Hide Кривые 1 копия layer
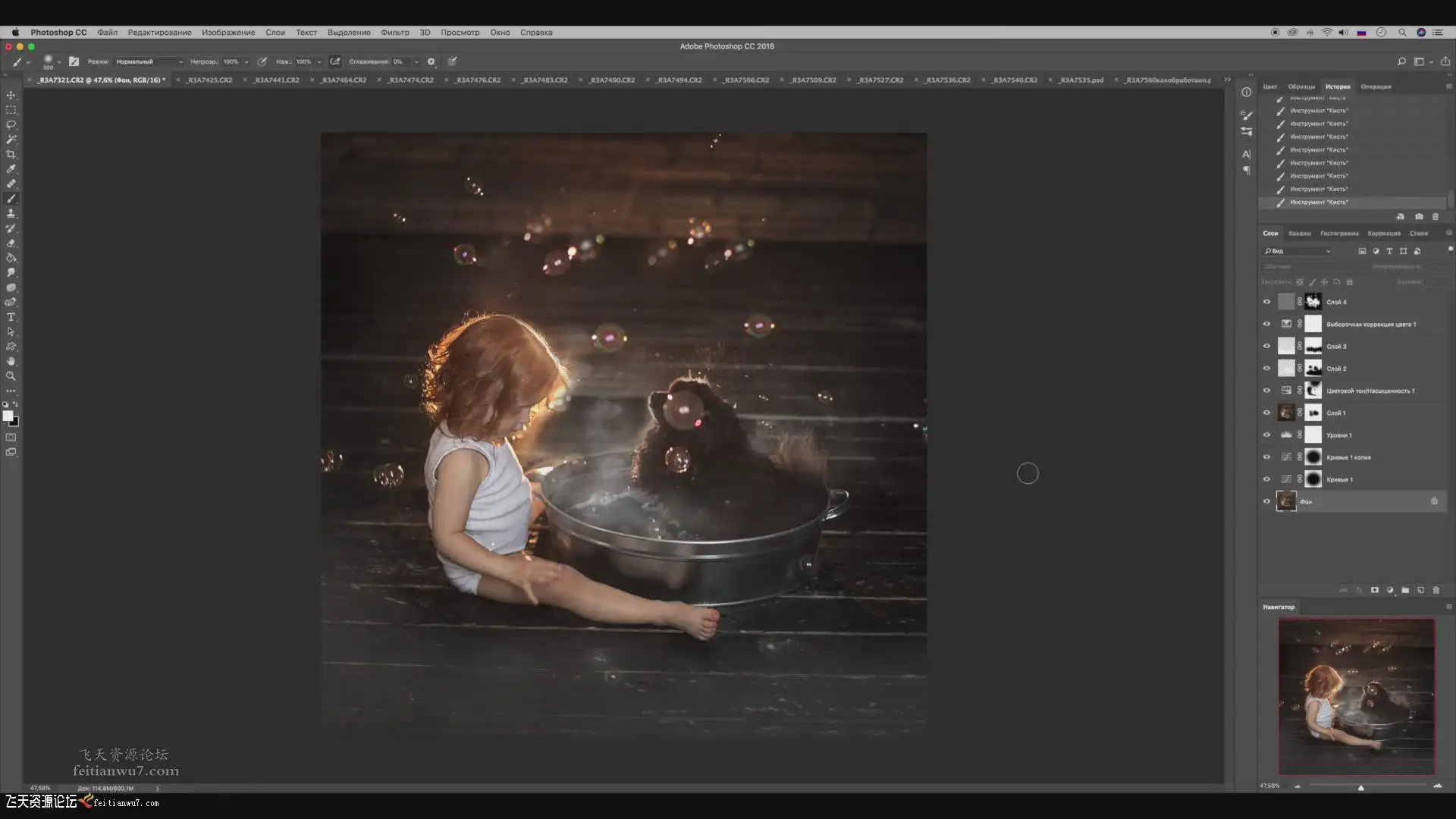The image size is (1456, 819). [x=1266, y=457]
